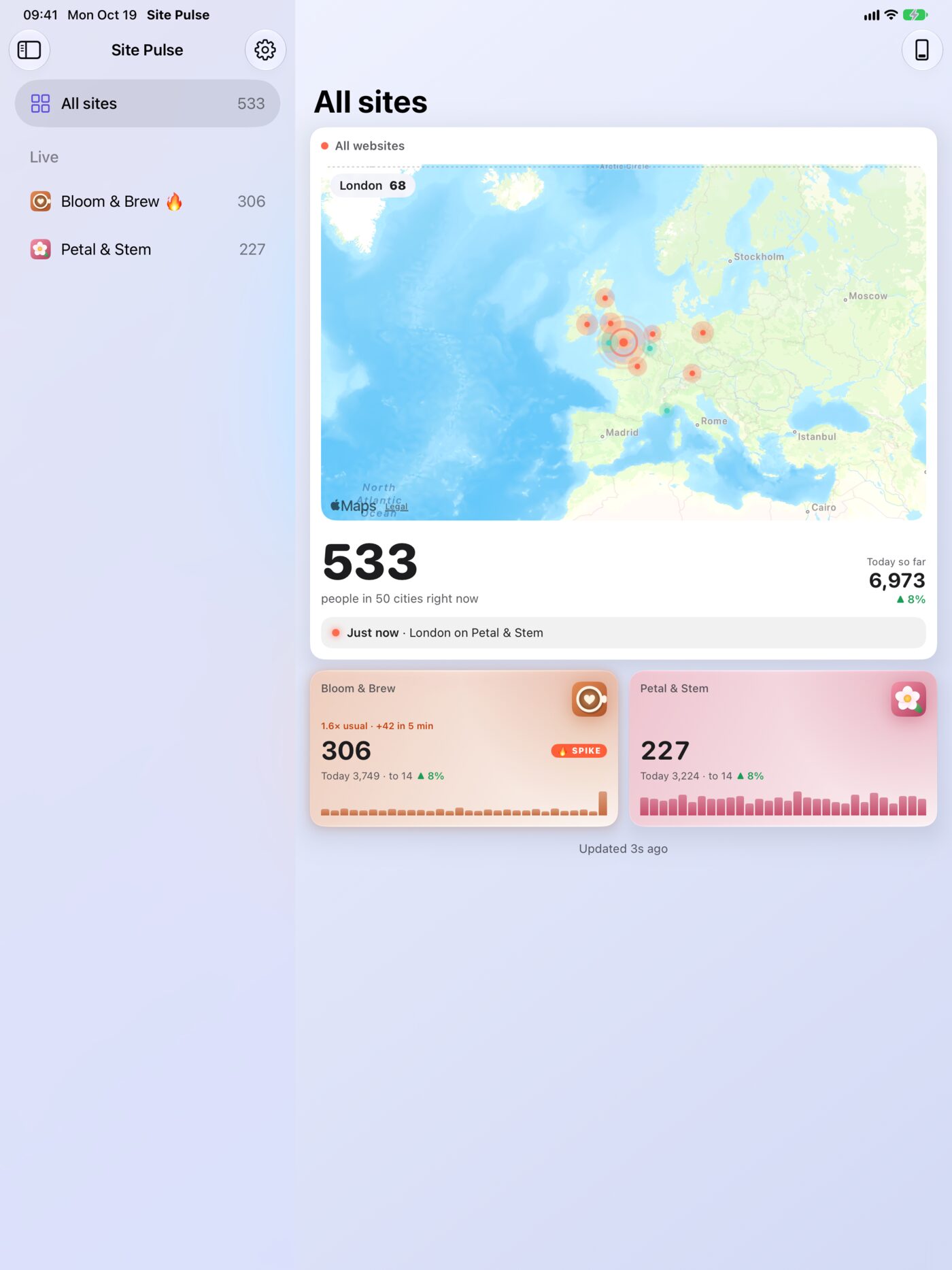
Task: Open Bloom & Brew in sidebar
Action: [x=148, y=201]
